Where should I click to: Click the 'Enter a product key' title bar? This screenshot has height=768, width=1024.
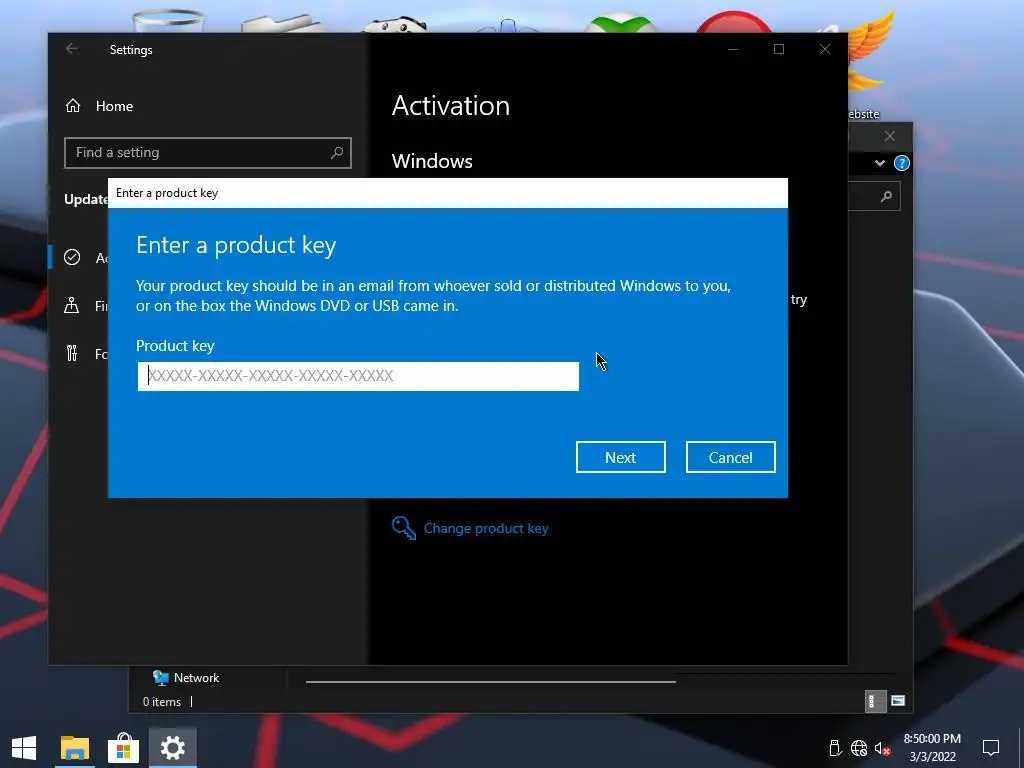pyautogui.click(x=448, y=193)
